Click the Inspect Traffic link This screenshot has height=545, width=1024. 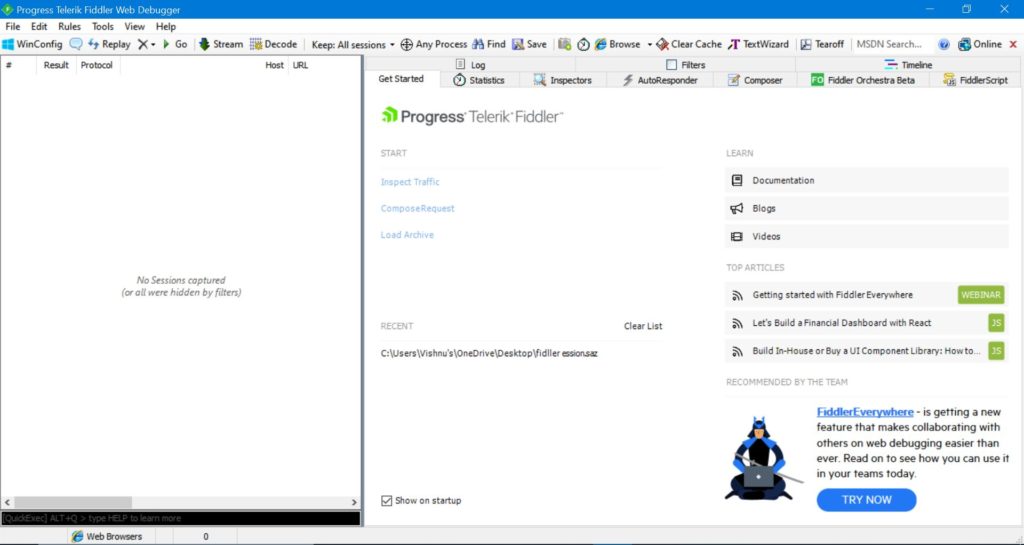410,182
